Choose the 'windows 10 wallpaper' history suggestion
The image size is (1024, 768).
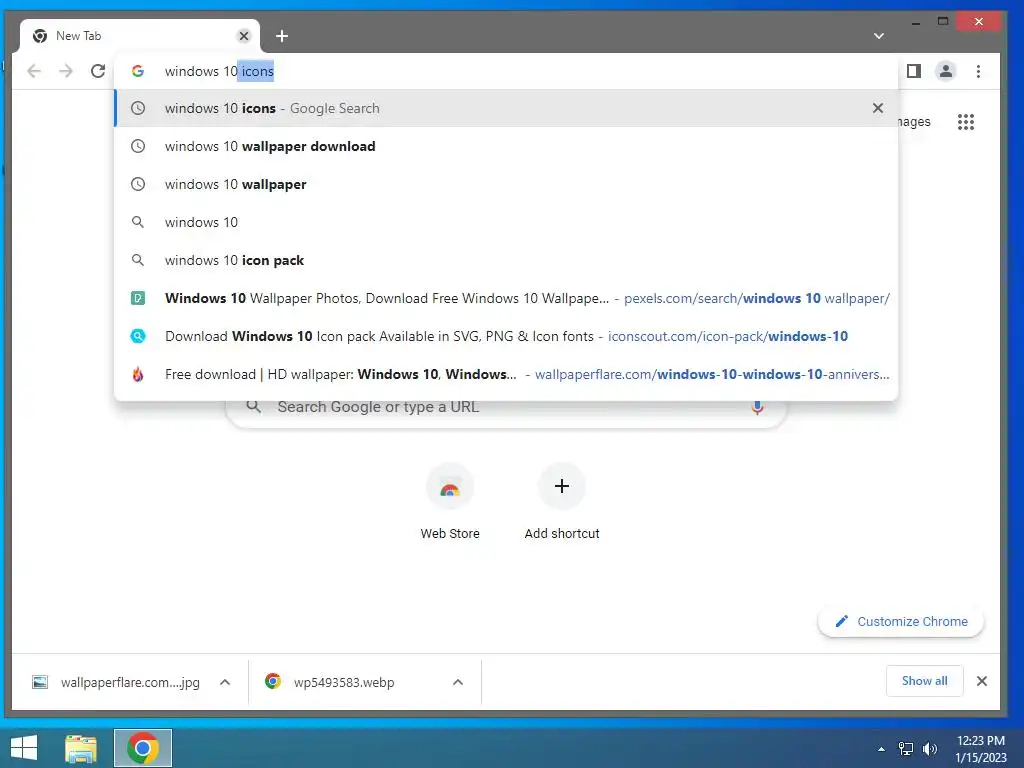tap(506, 184)
